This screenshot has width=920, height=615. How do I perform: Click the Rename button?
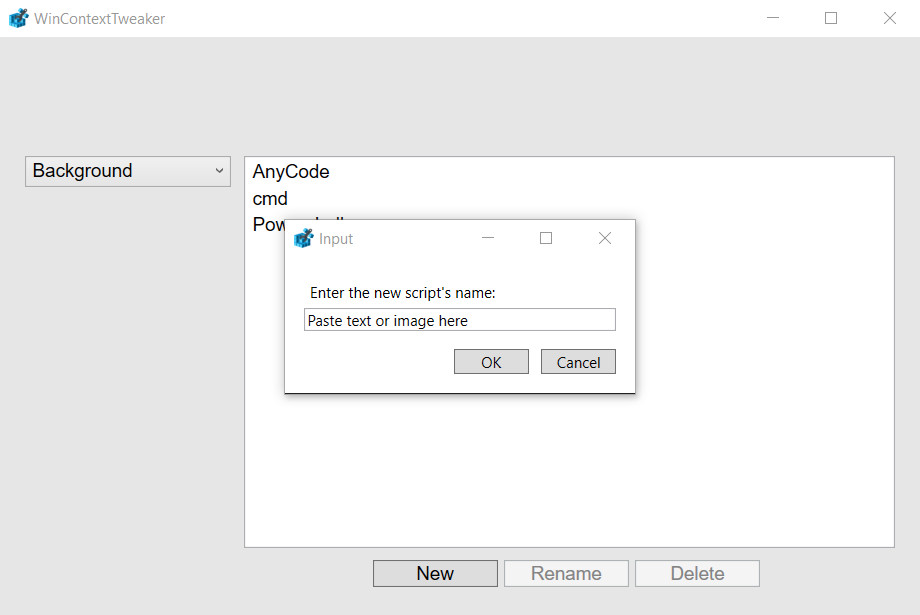coord(566,573)
